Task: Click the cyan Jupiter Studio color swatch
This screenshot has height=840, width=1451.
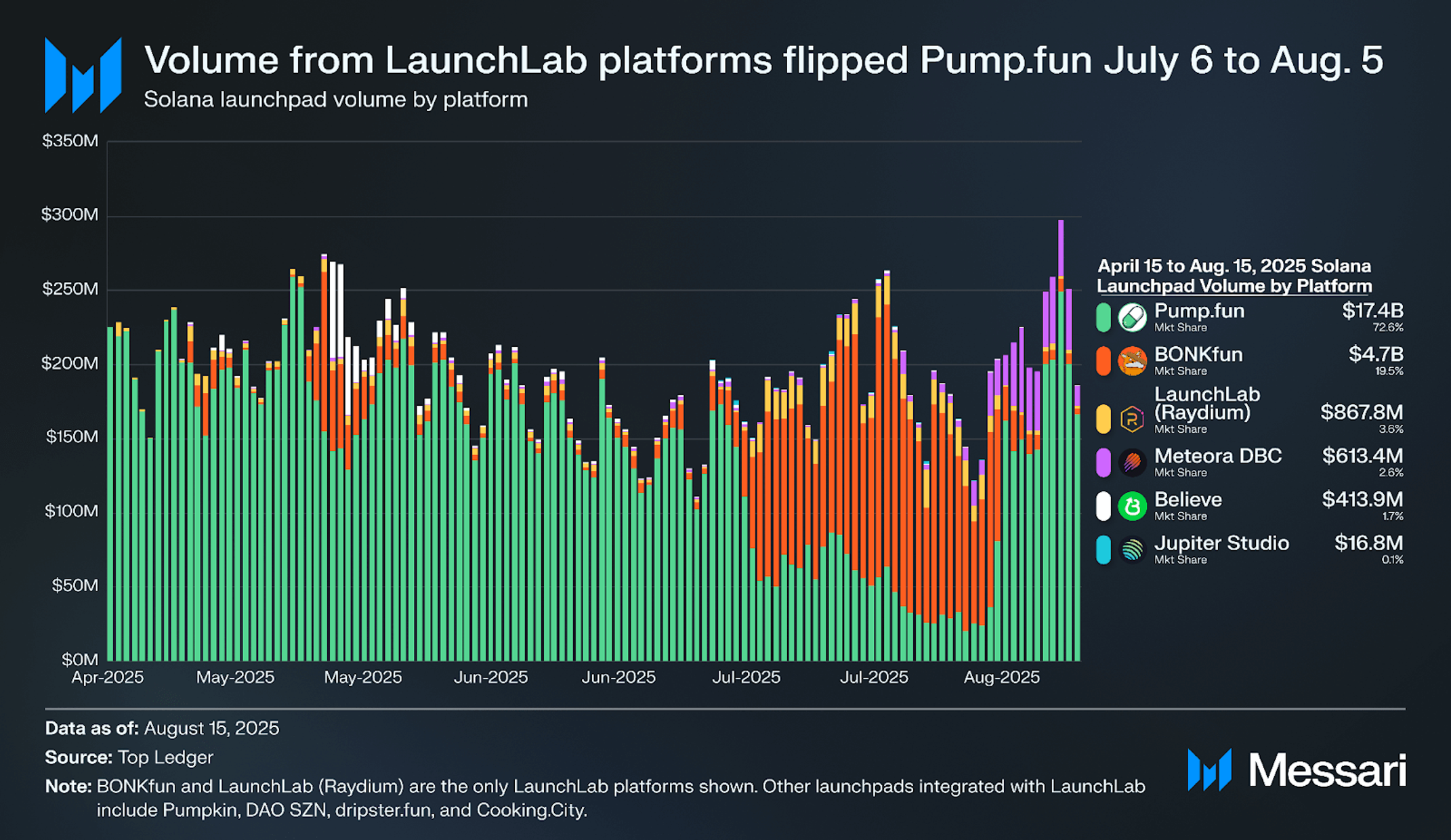Action: click(1103, 549)
